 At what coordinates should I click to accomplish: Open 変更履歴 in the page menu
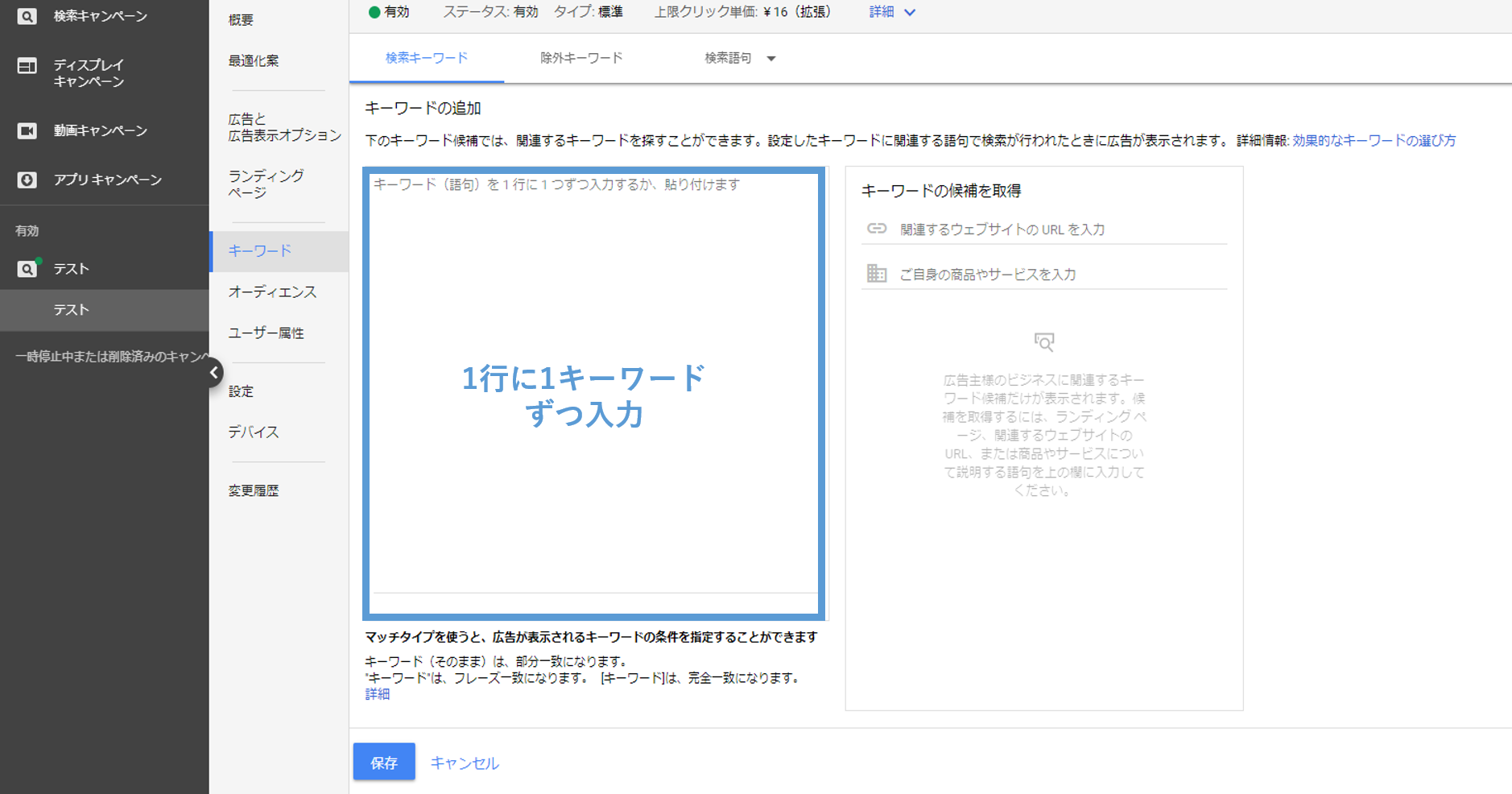pos(254,490)
